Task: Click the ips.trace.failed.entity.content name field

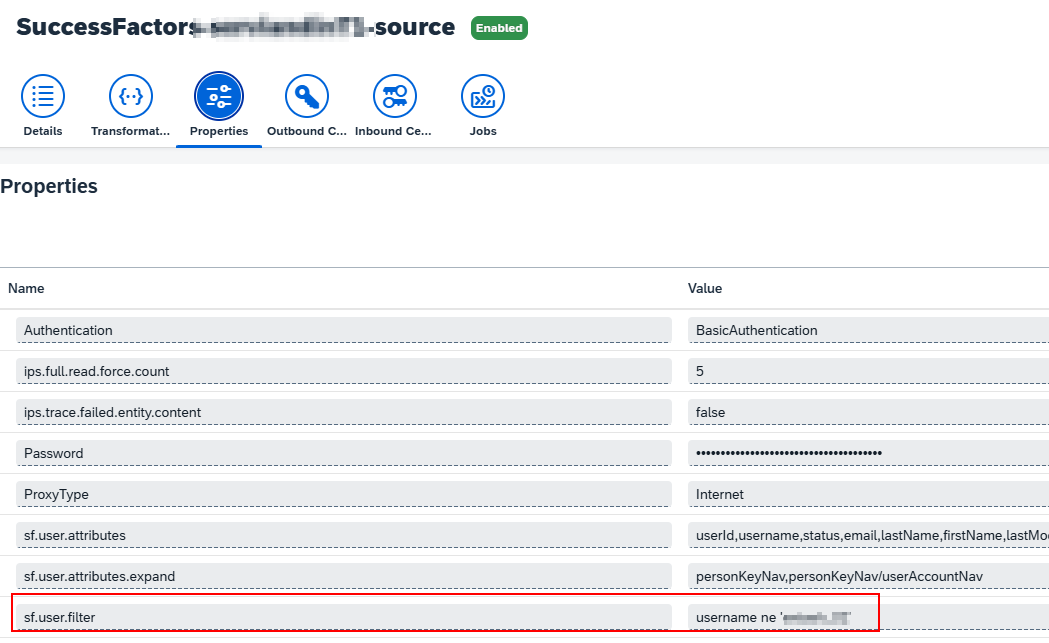Action: click(344, 412)
